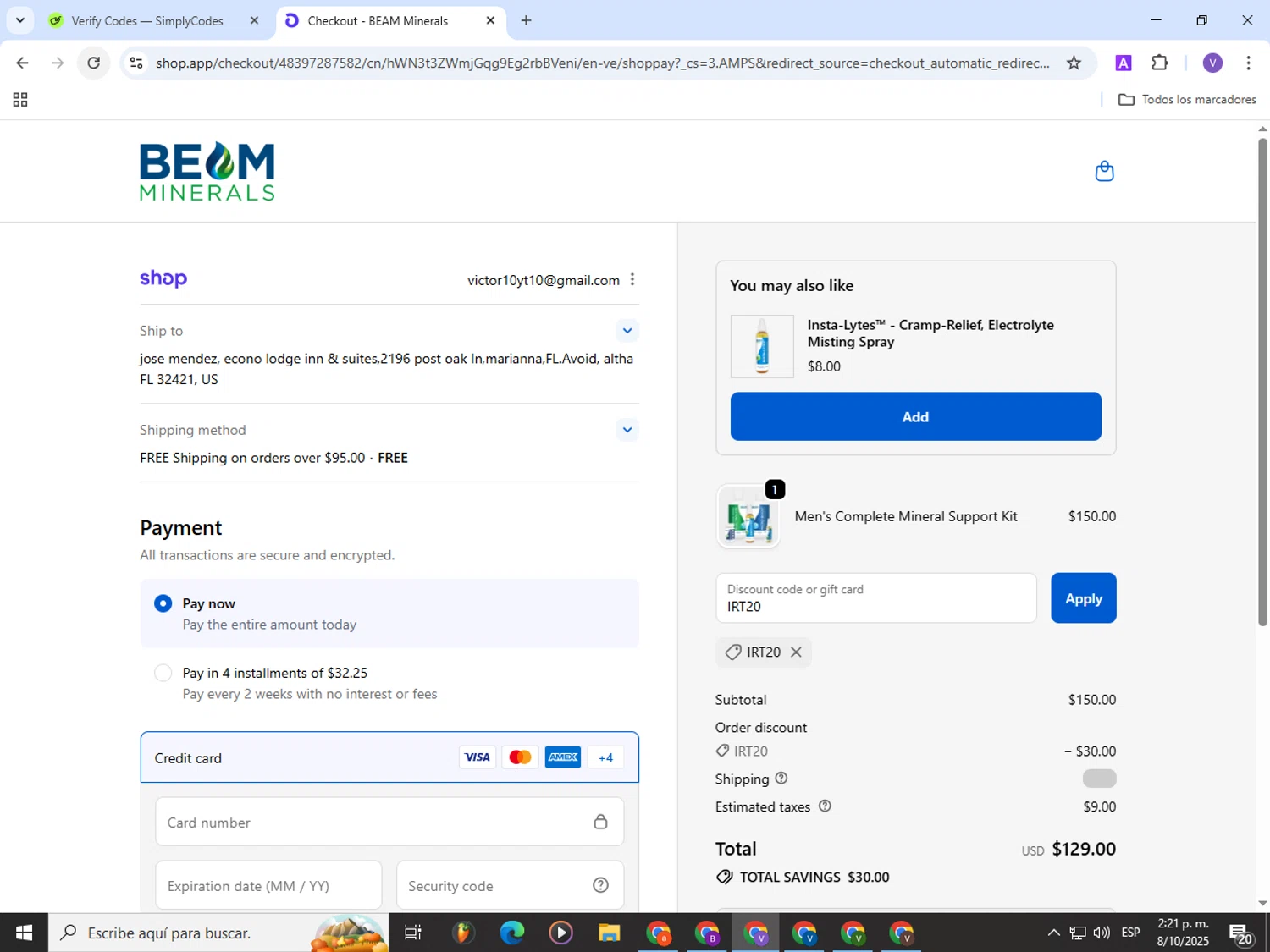Viewport: 1270px width, 952px height.
Task: Click the Men's Complete Mineral Support Kit thumbnail
Action: 748,516
